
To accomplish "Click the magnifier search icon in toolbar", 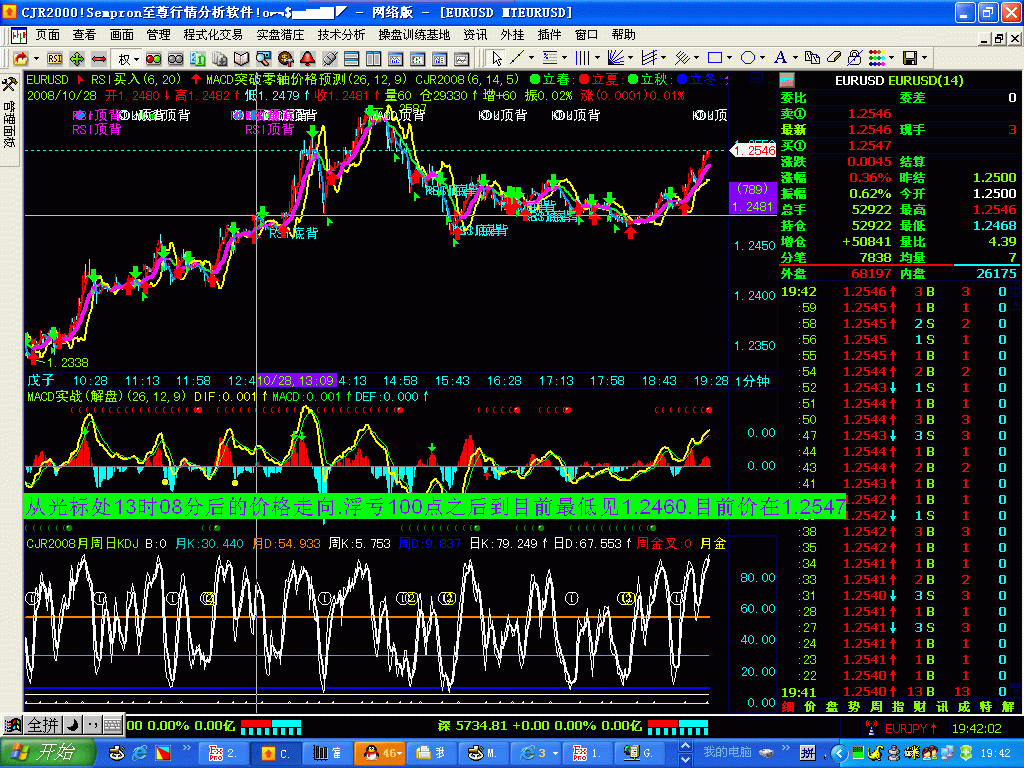I will pos(263,58).
